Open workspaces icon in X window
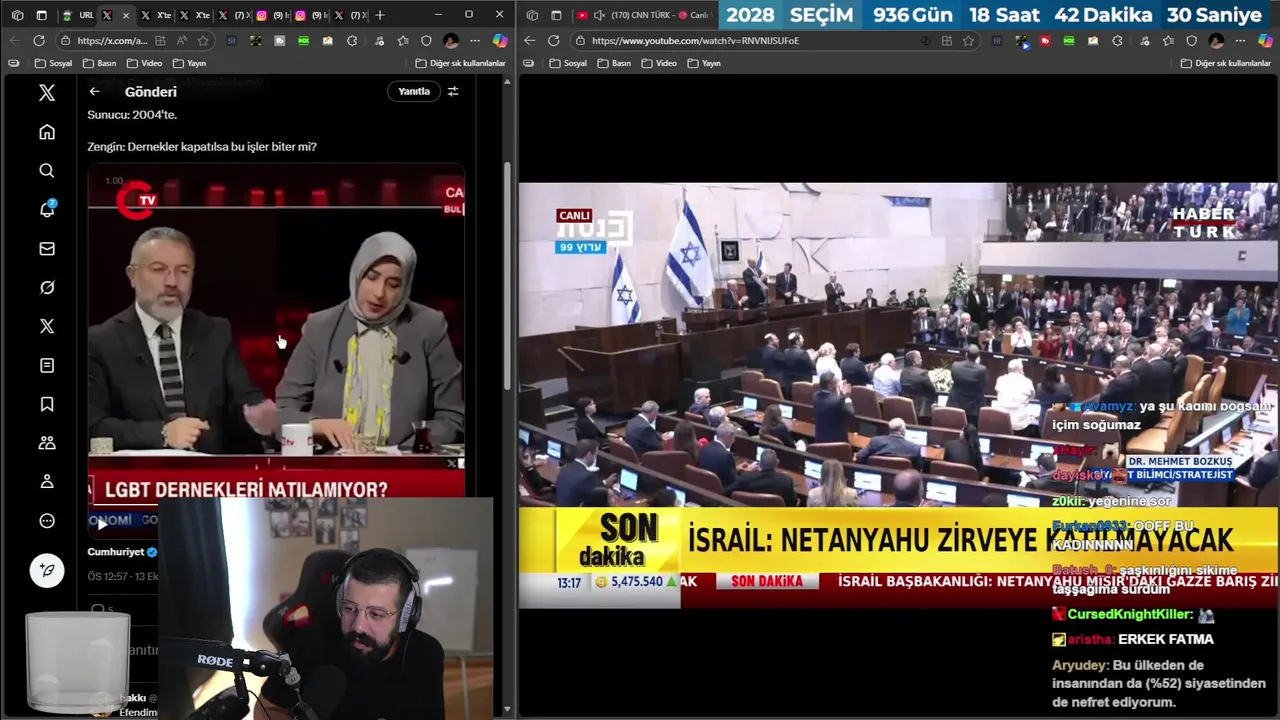Image resolution: width=1280 pixels, height=720 pixels. click(x=17, y=15)
